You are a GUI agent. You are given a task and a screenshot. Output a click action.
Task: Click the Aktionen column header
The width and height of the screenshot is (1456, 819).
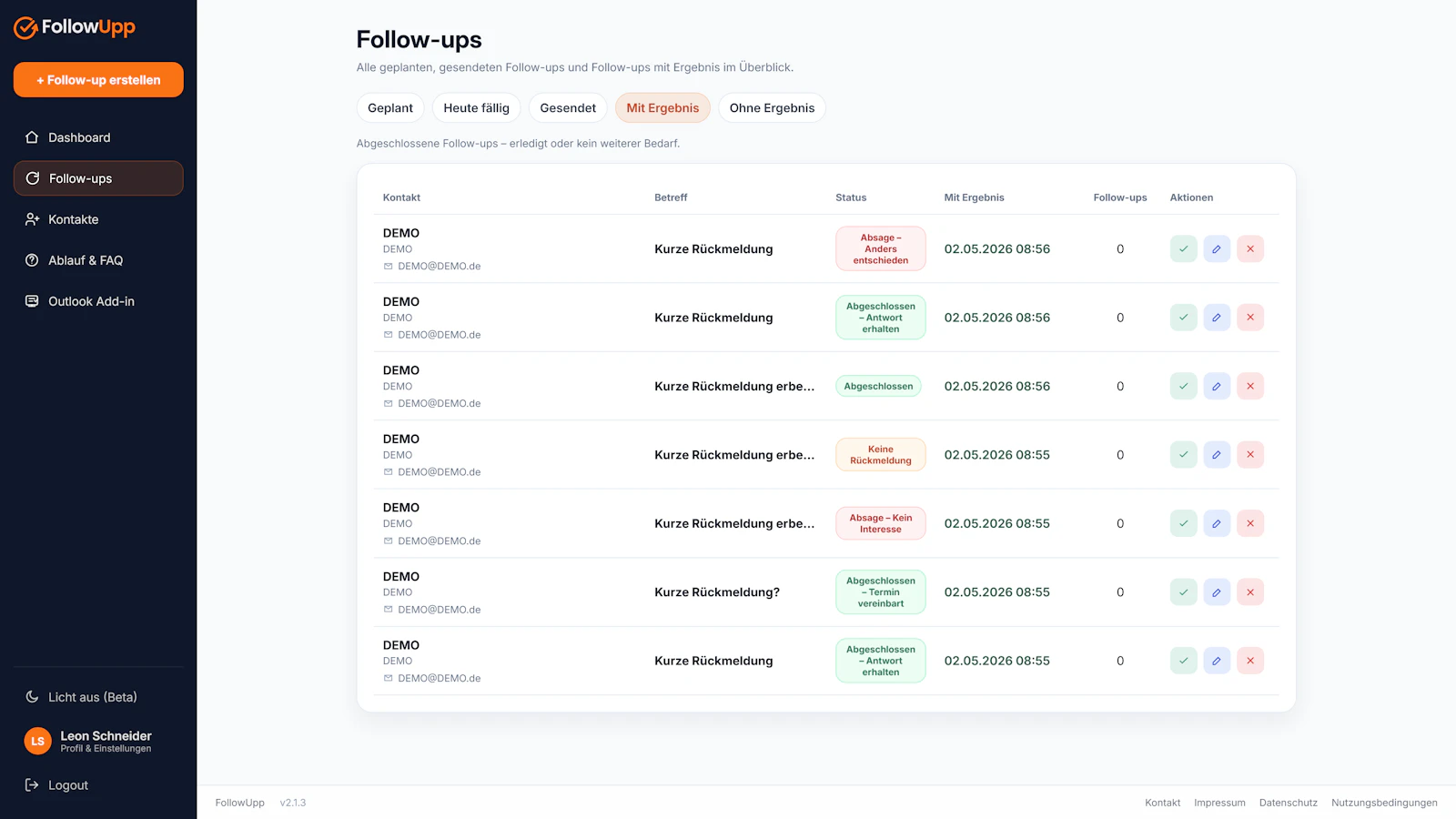point(1191,197)
